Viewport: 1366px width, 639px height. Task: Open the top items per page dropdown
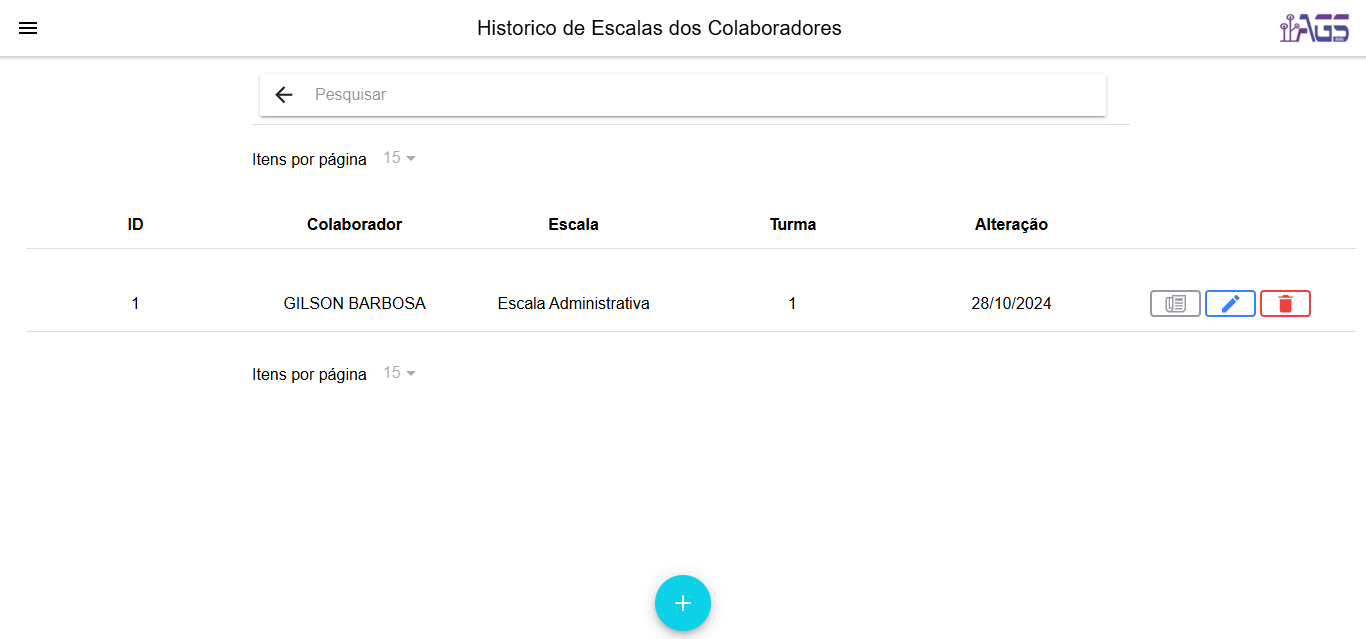coord(400,158)
